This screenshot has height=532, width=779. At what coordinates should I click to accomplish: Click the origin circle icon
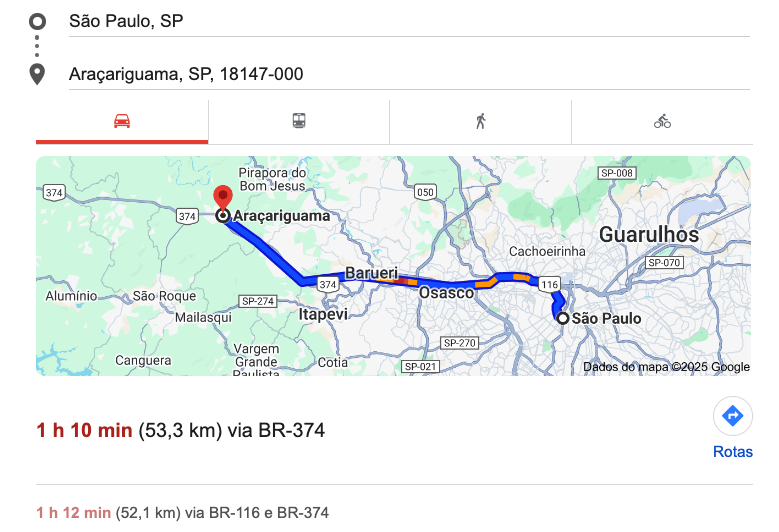38,21
